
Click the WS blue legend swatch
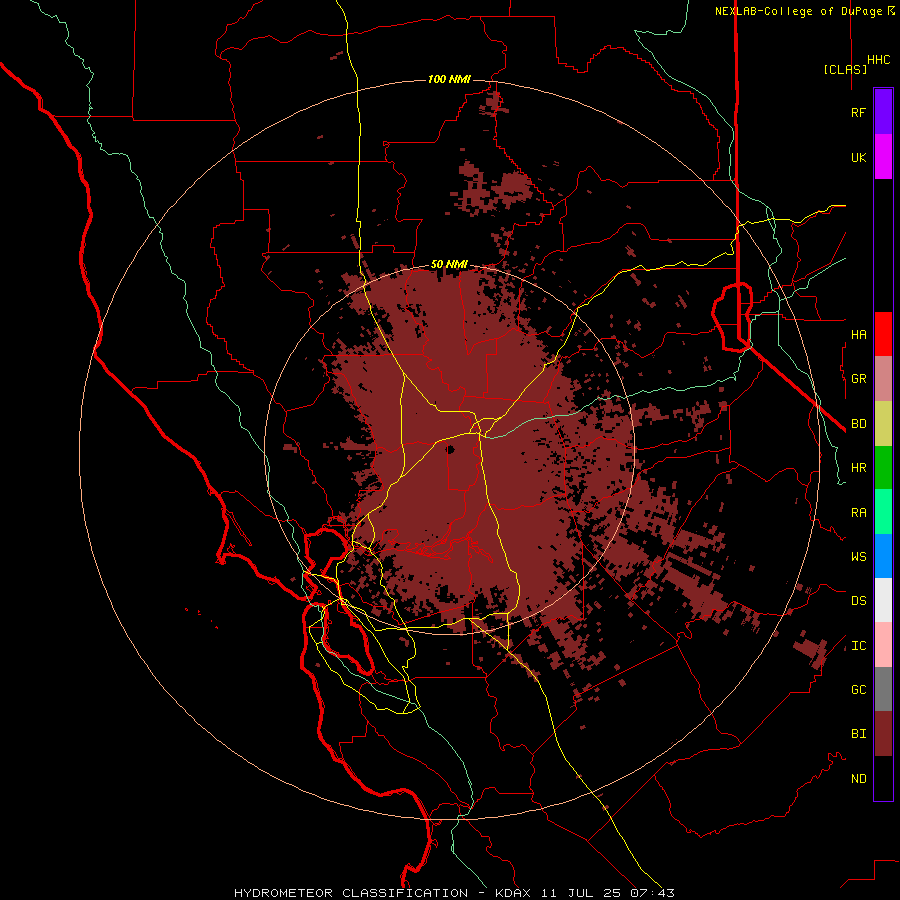click(883, 556)
